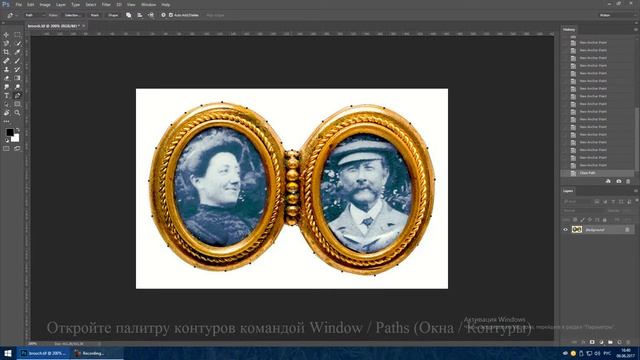The image size is (640, 360).
Task: Create new snapshot in History panel
Action: coord(619,181)
